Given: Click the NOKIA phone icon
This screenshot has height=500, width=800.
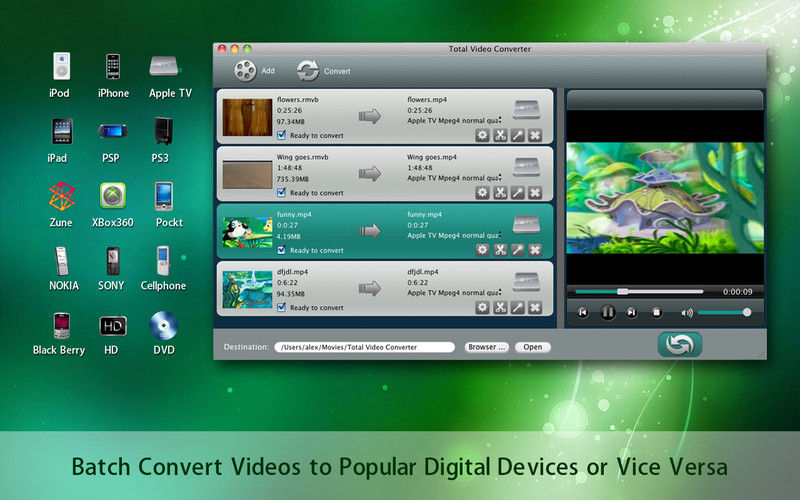Looking at the screenshot, I should point(61,261).
